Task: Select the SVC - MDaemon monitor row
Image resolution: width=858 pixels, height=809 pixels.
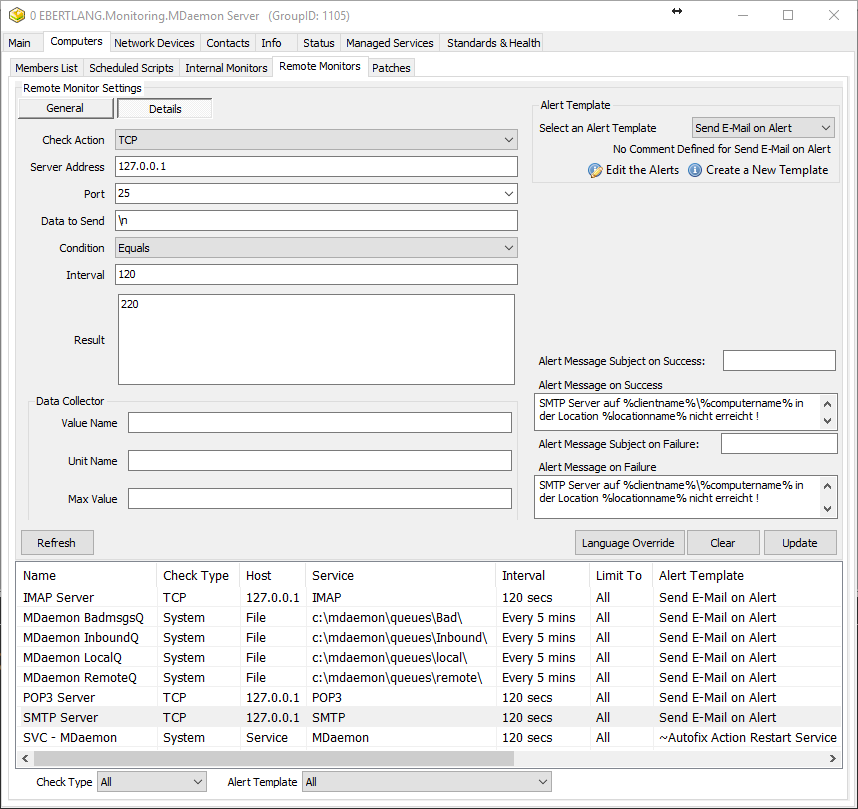Action: click(70, 738)
